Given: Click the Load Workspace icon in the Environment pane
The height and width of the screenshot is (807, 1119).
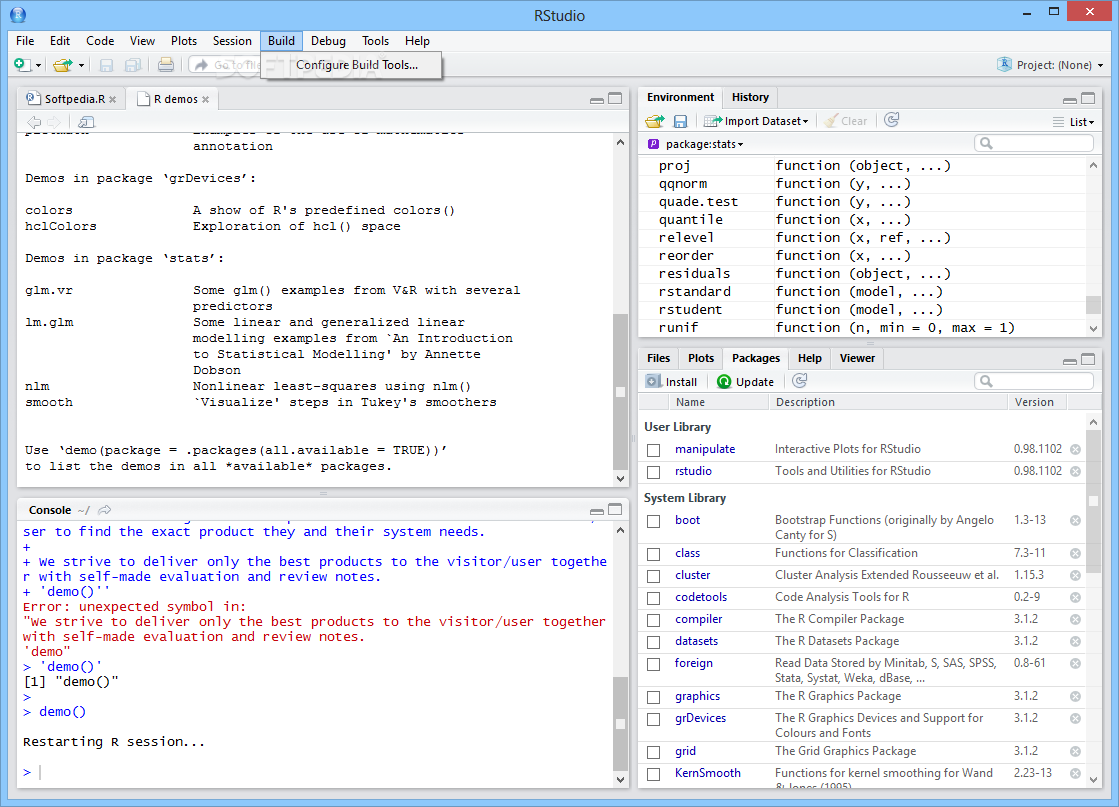Looking at the screenshot, I should (654, 121).
